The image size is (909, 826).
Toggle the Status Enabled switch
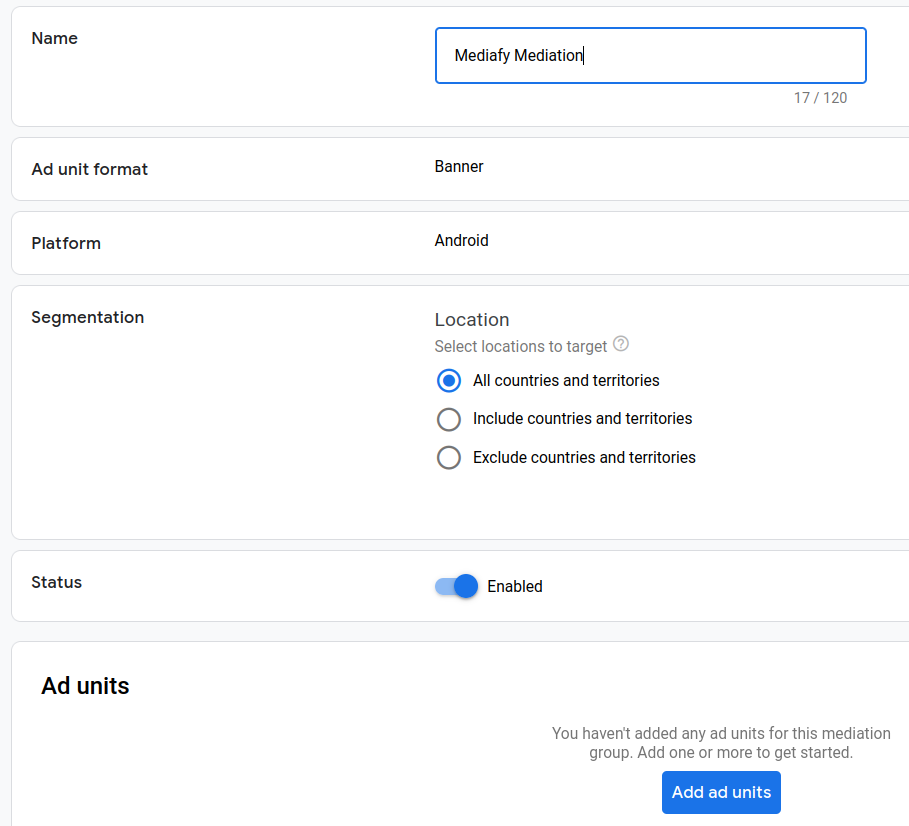(457, 587)
